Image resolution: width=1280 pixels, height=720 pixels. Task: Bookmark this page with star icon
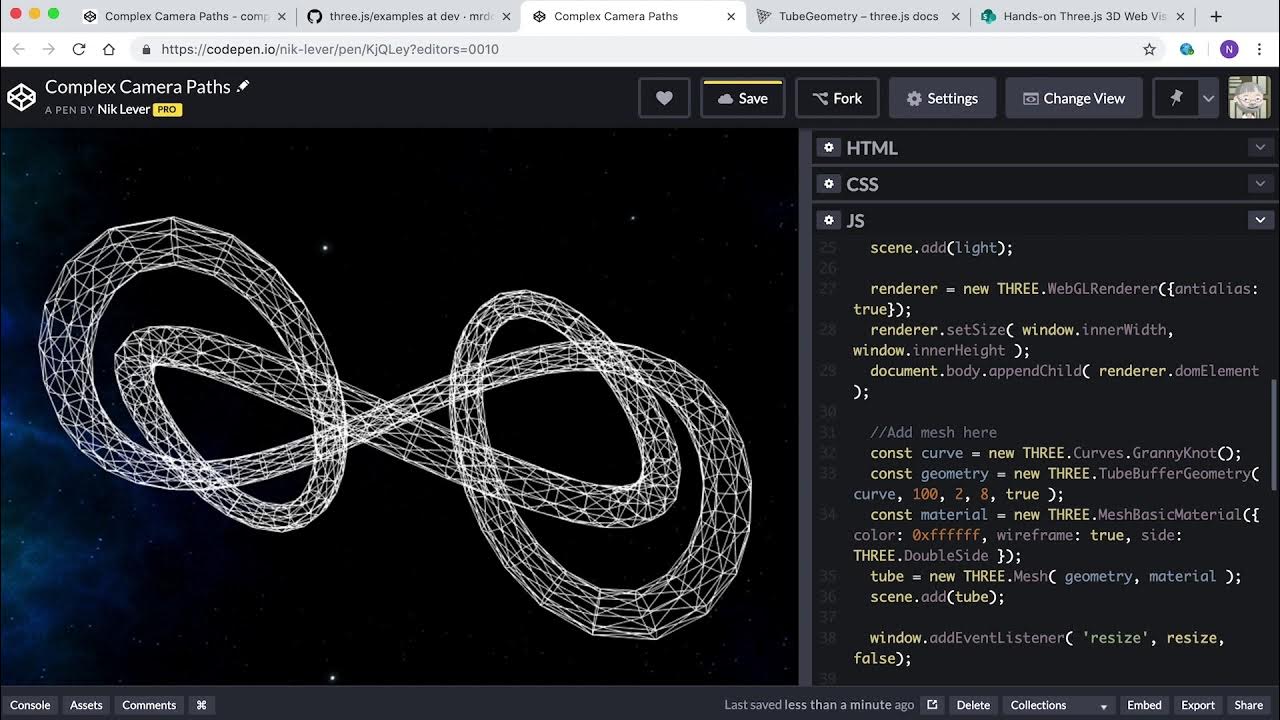click(x=1149, y=49)
